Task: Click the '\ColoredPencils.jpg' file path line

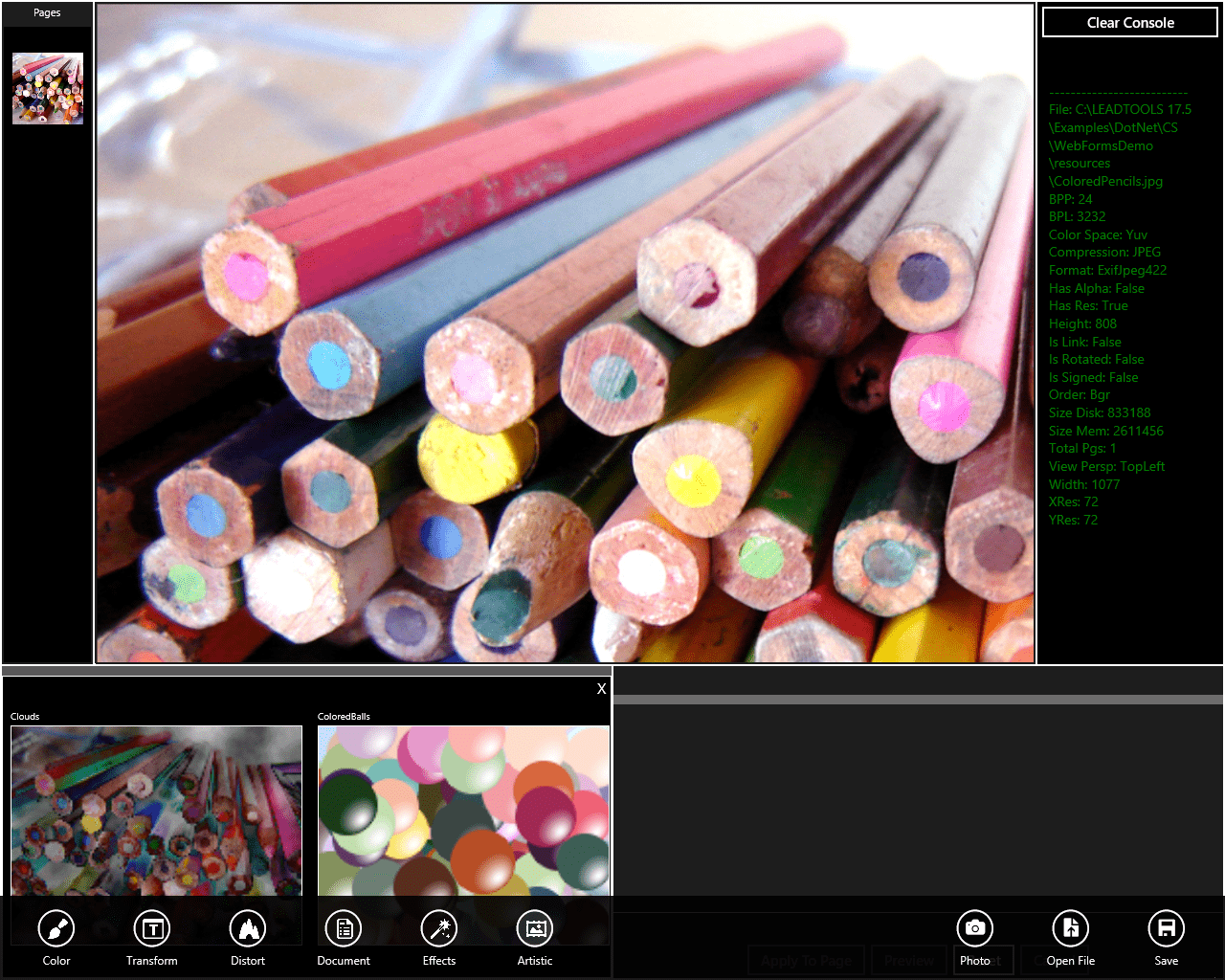Action: coord(1105,181)
